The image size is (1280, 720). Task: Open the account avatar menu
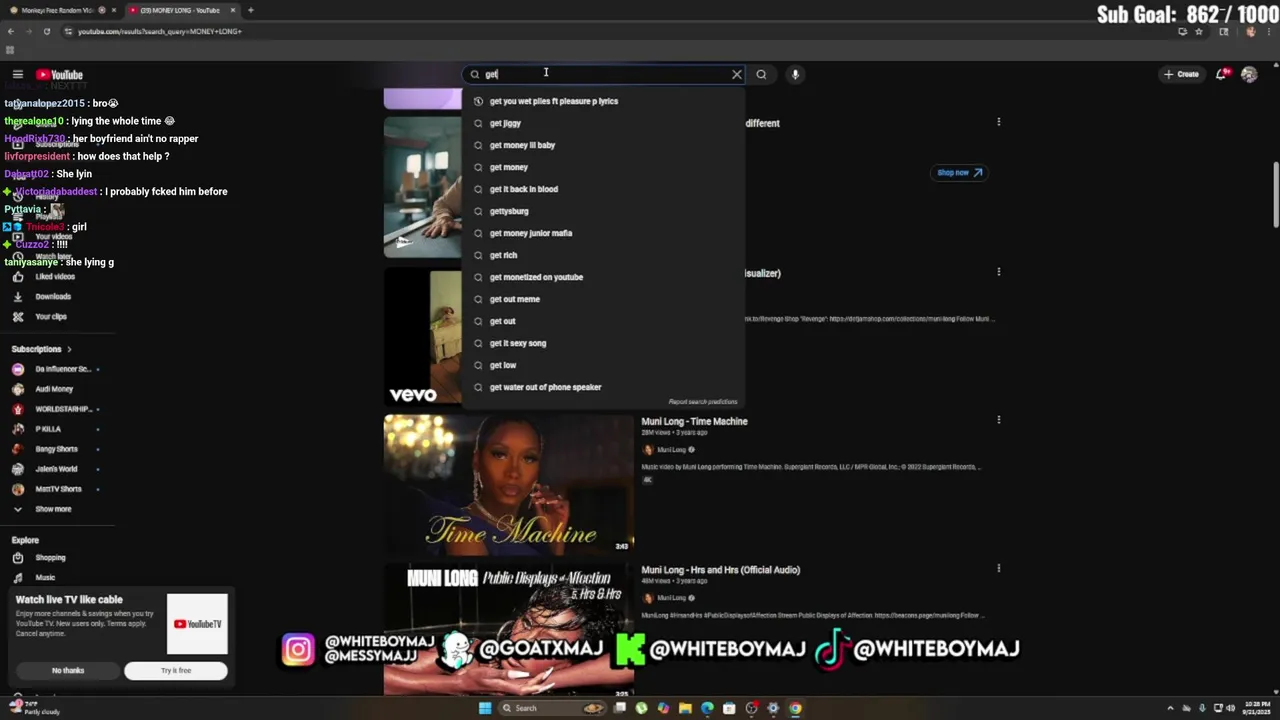pos(1249,74)
